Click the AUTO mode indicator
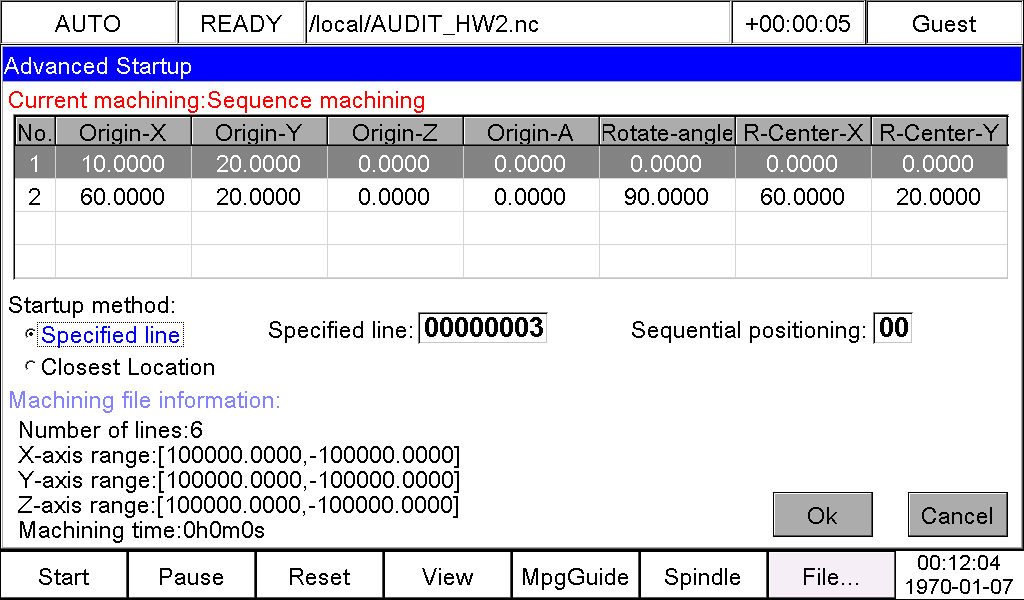 [x=88, y=24]
